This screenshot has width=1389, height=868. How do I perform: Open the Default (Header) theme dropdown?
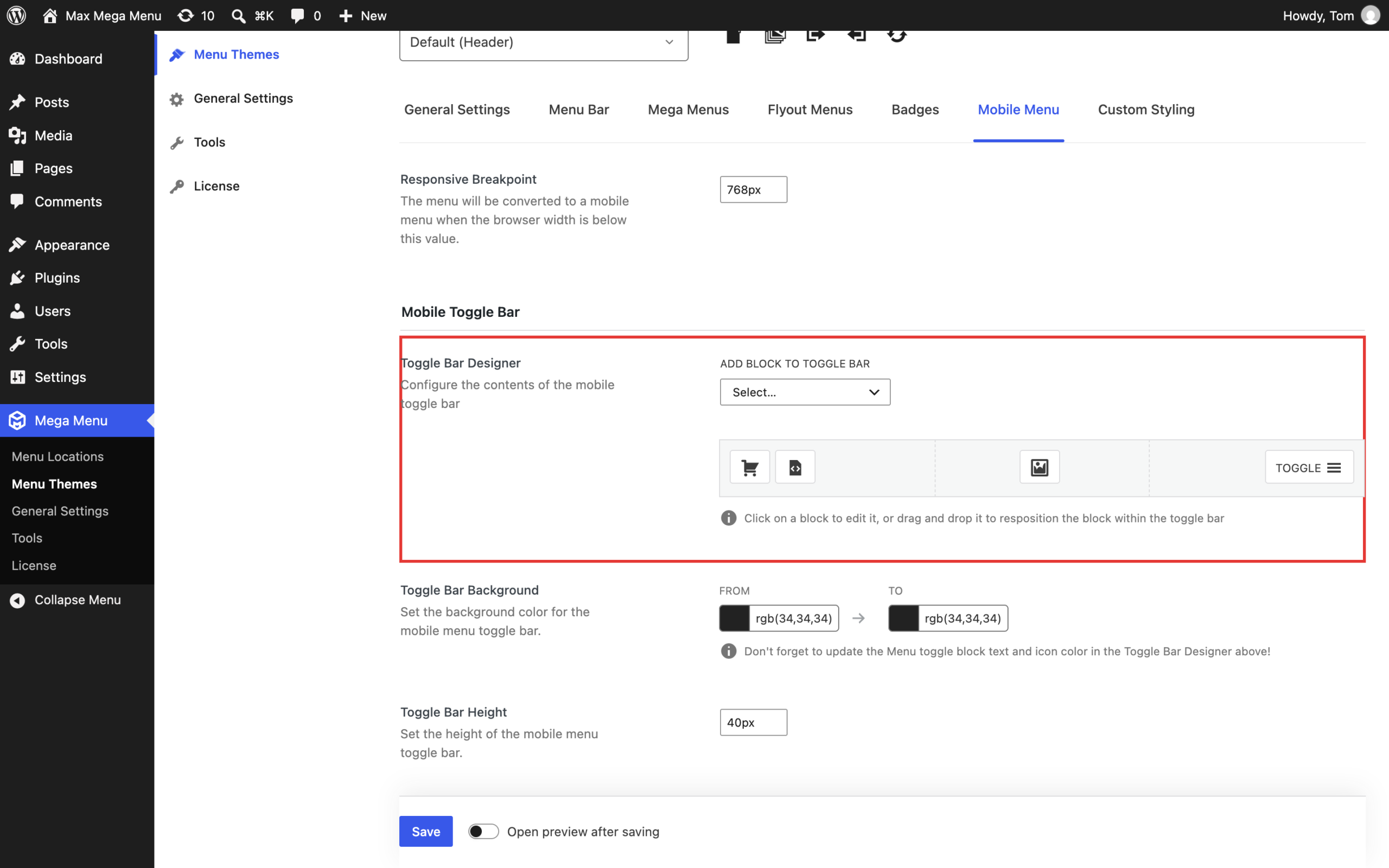pyautogui.click(x=544, y=43)
